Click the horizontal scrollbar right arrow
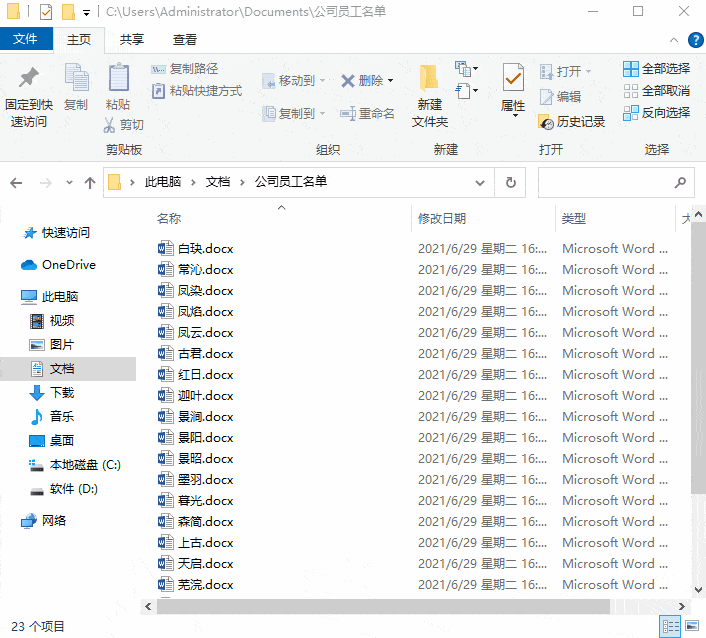706x638 pixels. point(682,606)
